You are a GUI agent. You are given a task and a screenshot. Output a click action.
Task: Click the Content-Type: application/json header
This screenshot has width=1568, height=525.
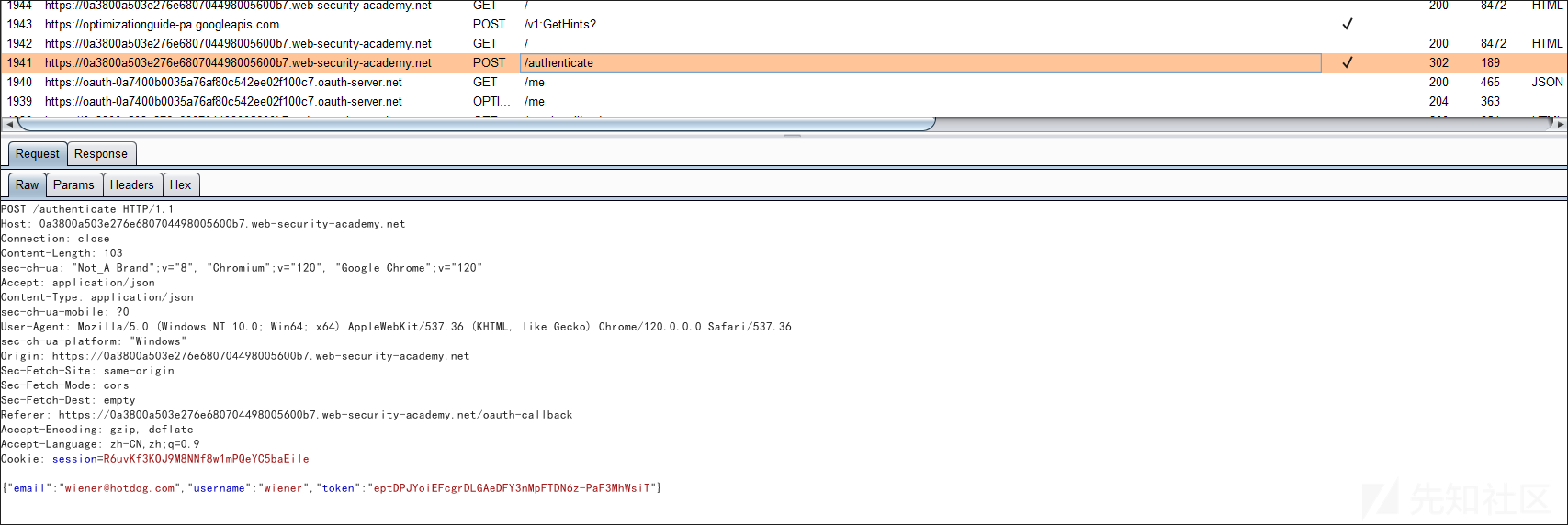tap(97, 297)
